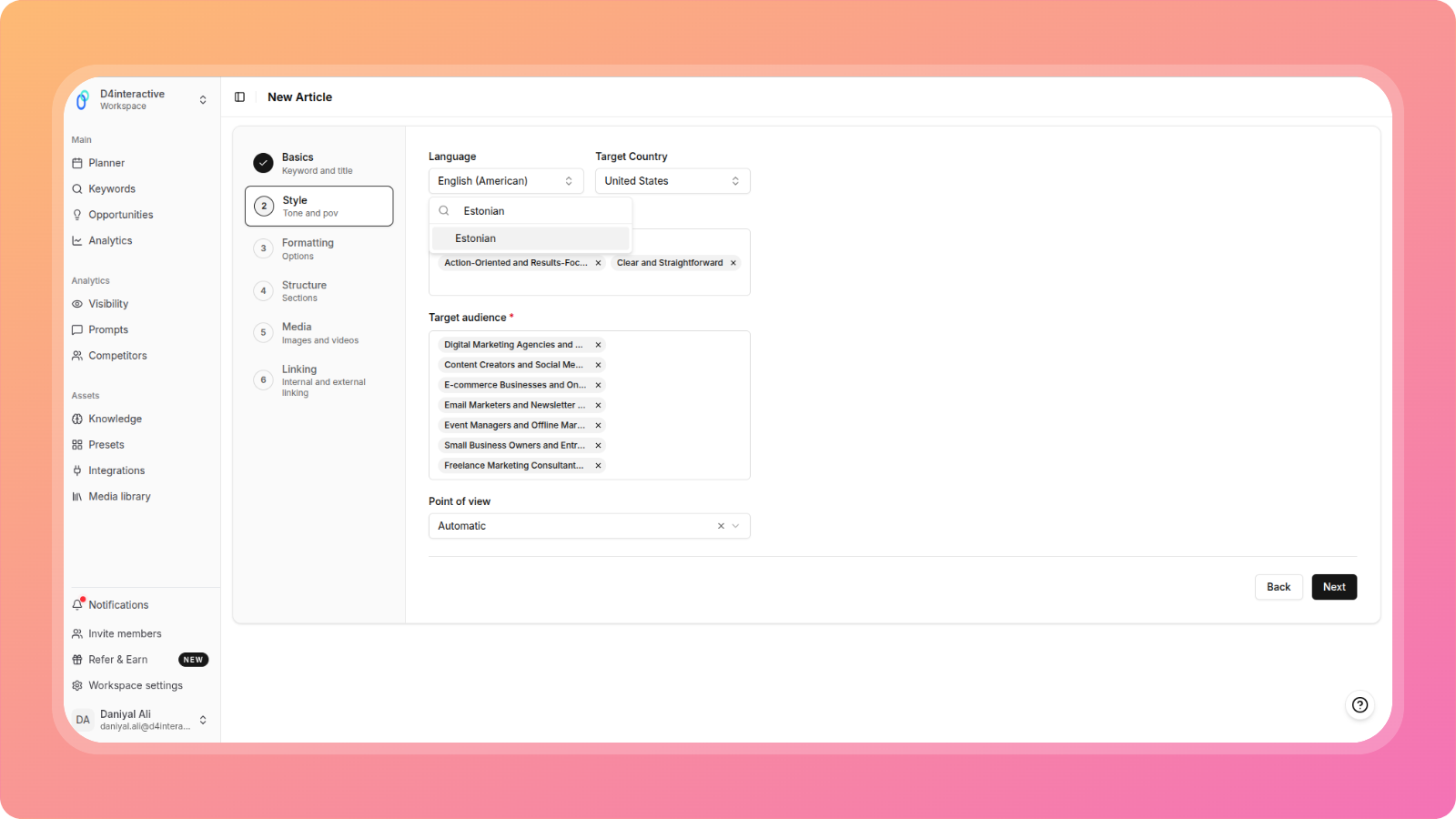This screenshot has height=819, width=1456.
Task: Go to Integrations in the sidebar
Action: coord(116,470)
